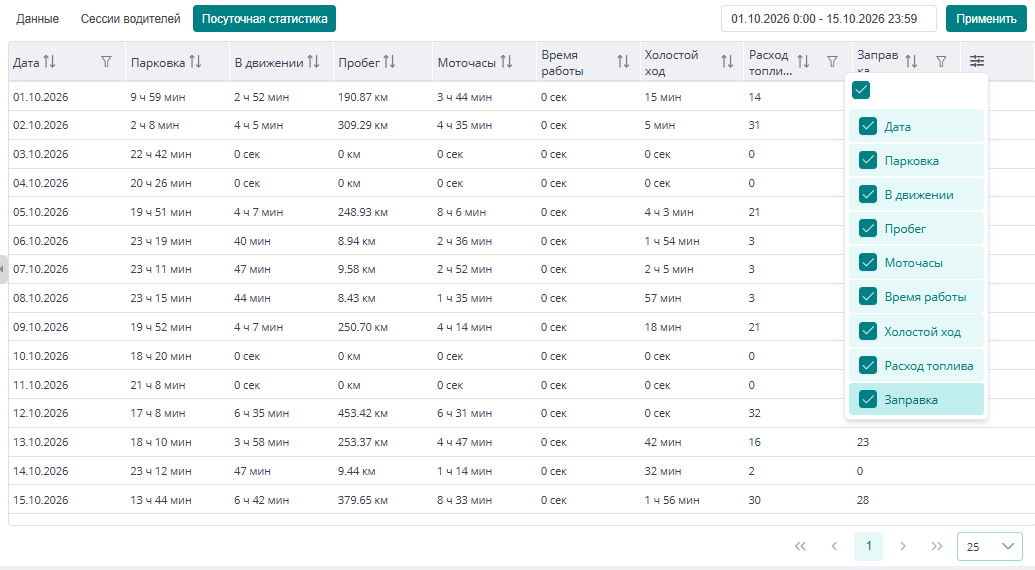The width and height of the screenshot is (1035, 570).
Task: Click the 6 ч 35 мин moving cell
Action: [x=261, y=413]
